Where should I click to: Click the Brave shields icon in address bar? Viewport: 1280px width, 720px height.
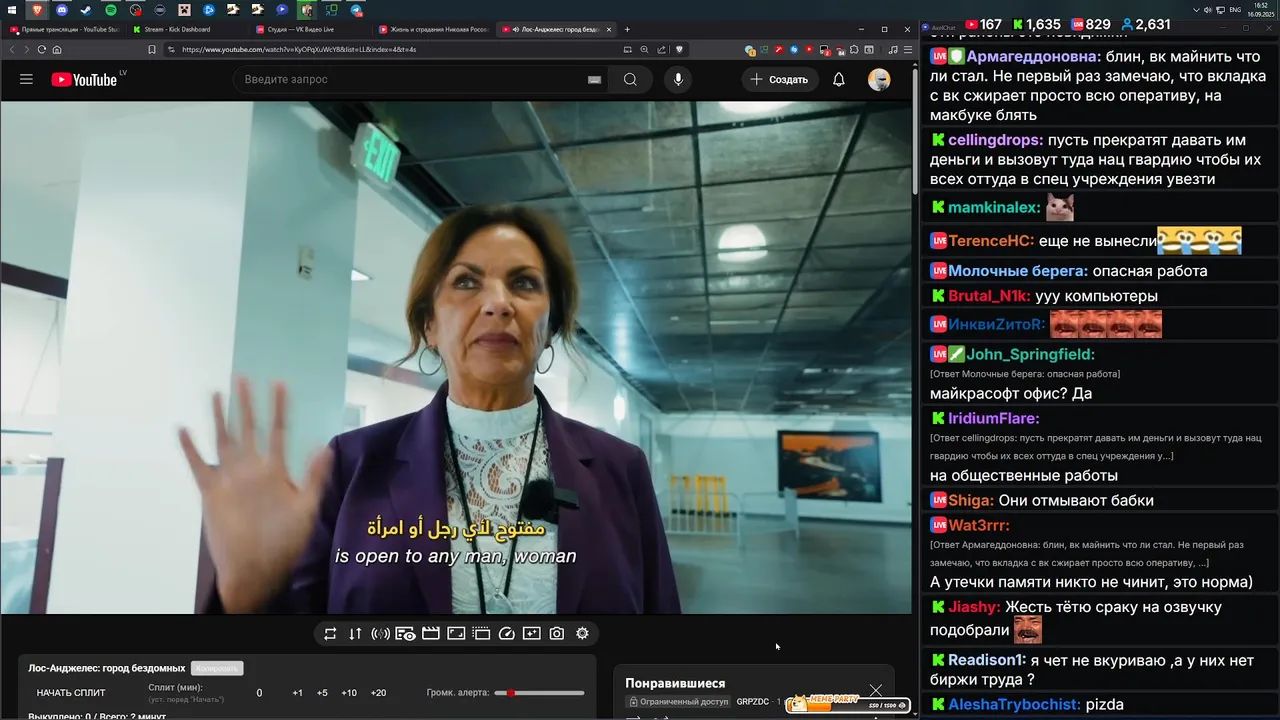(x=679, y=49)
